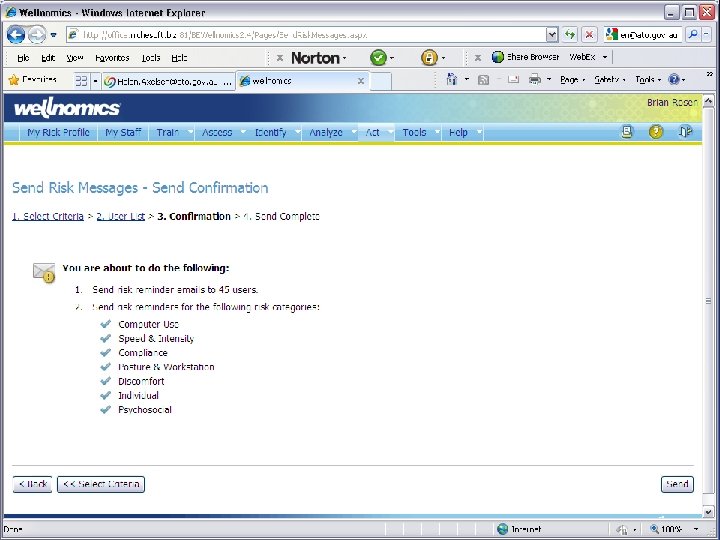Click the vertical scrollbar up arrow
The image size is (720, 540).
(709, 101)
